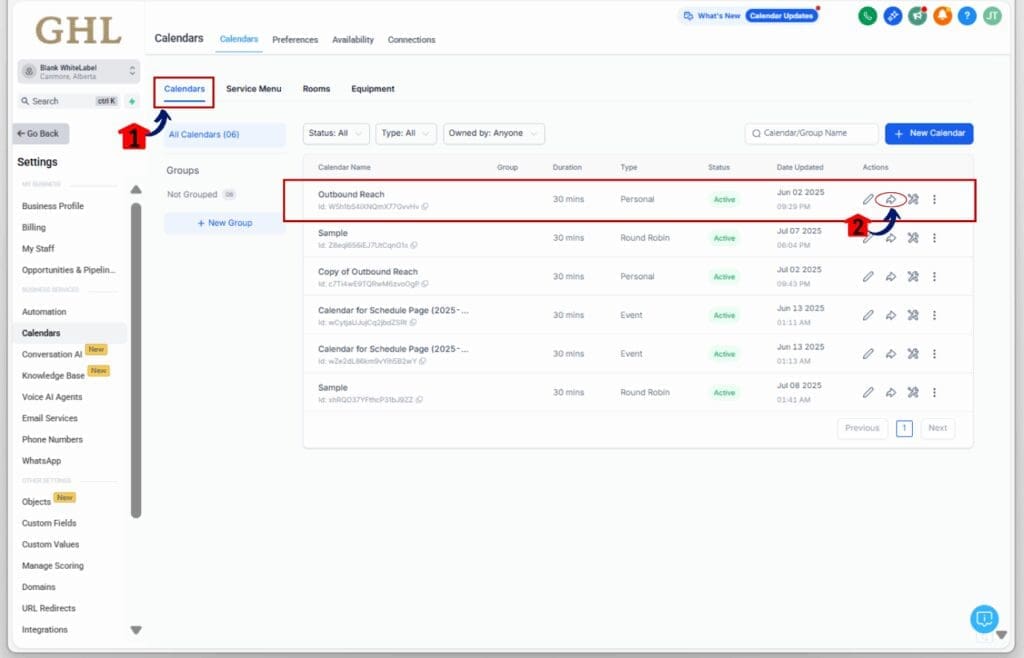Open Knowledge Base settings
Viewport: 1024px width, 658px height.
tap(53, 376)
